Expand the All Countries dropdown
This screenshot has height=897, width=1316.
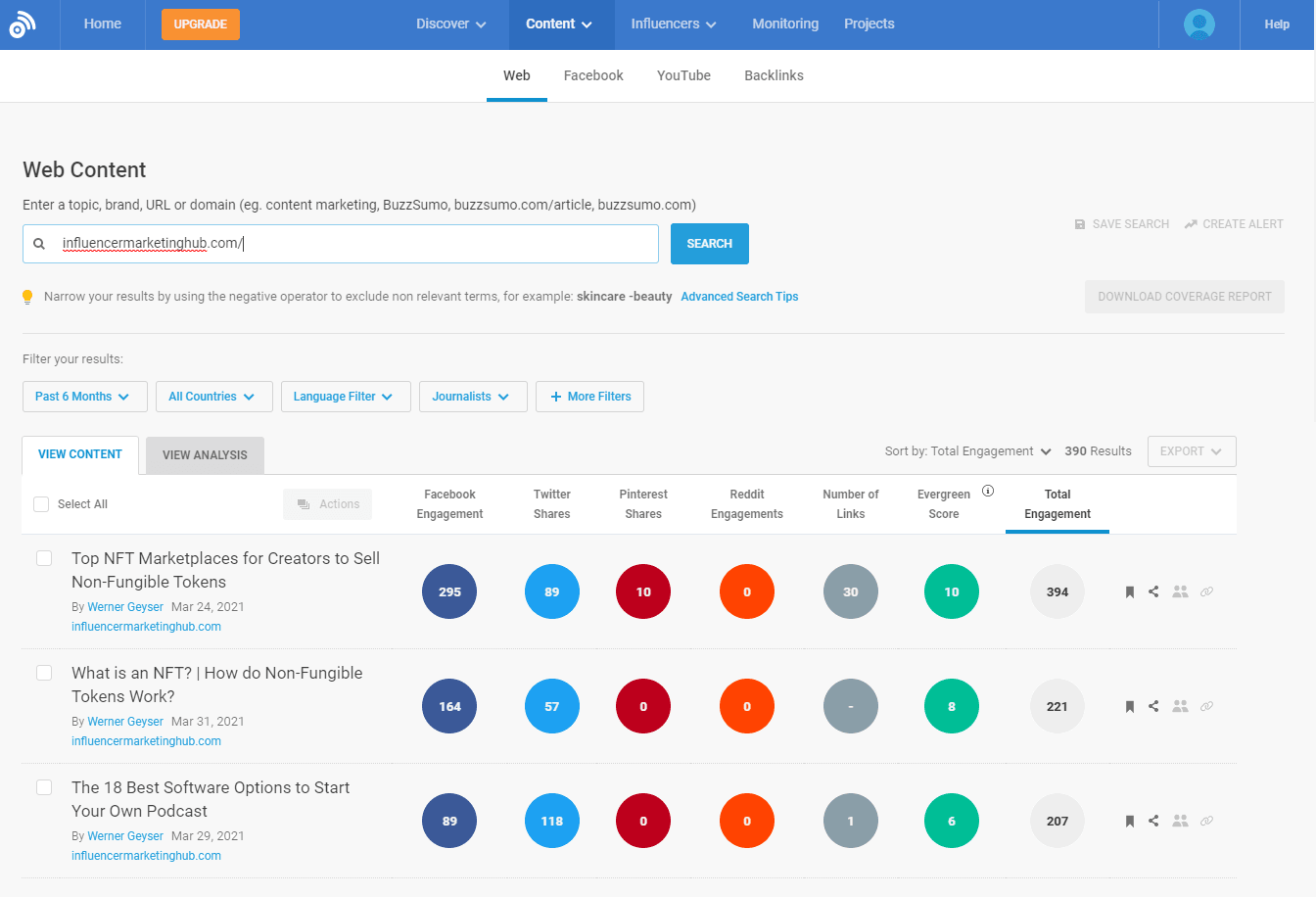pos(213,397)
